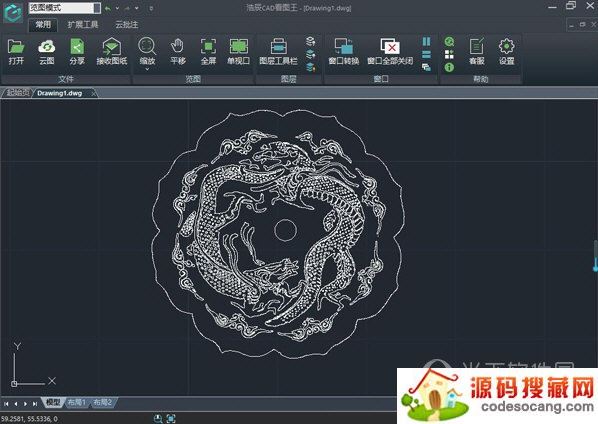Minimize the inner document window
This screenshot has width=598, height=424.
571,25
